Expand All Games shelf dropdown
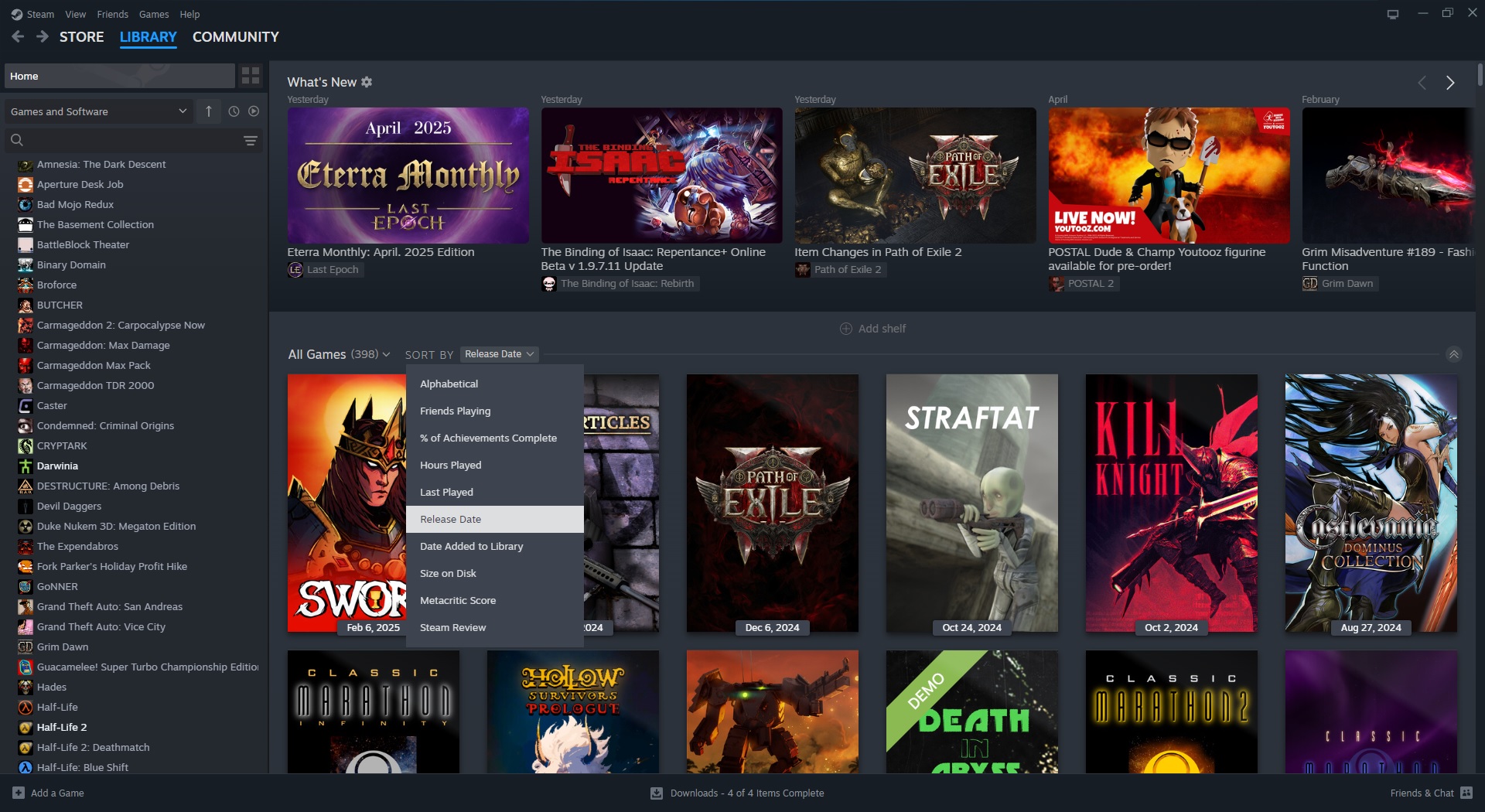 pos(339,354)
